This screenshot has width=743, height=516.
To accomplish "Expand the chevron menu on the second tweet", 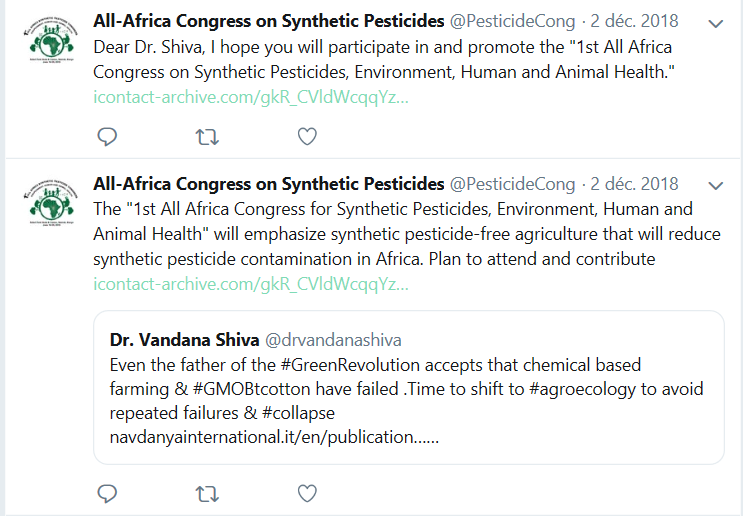I will click(716, 186).
